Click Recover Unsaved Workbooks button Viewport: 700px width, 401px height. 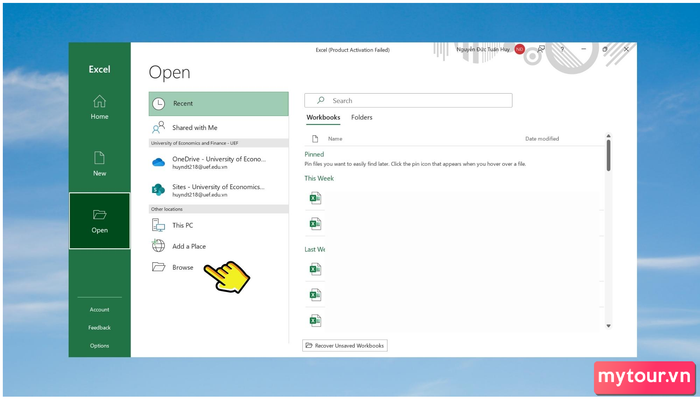click(345, 346)
